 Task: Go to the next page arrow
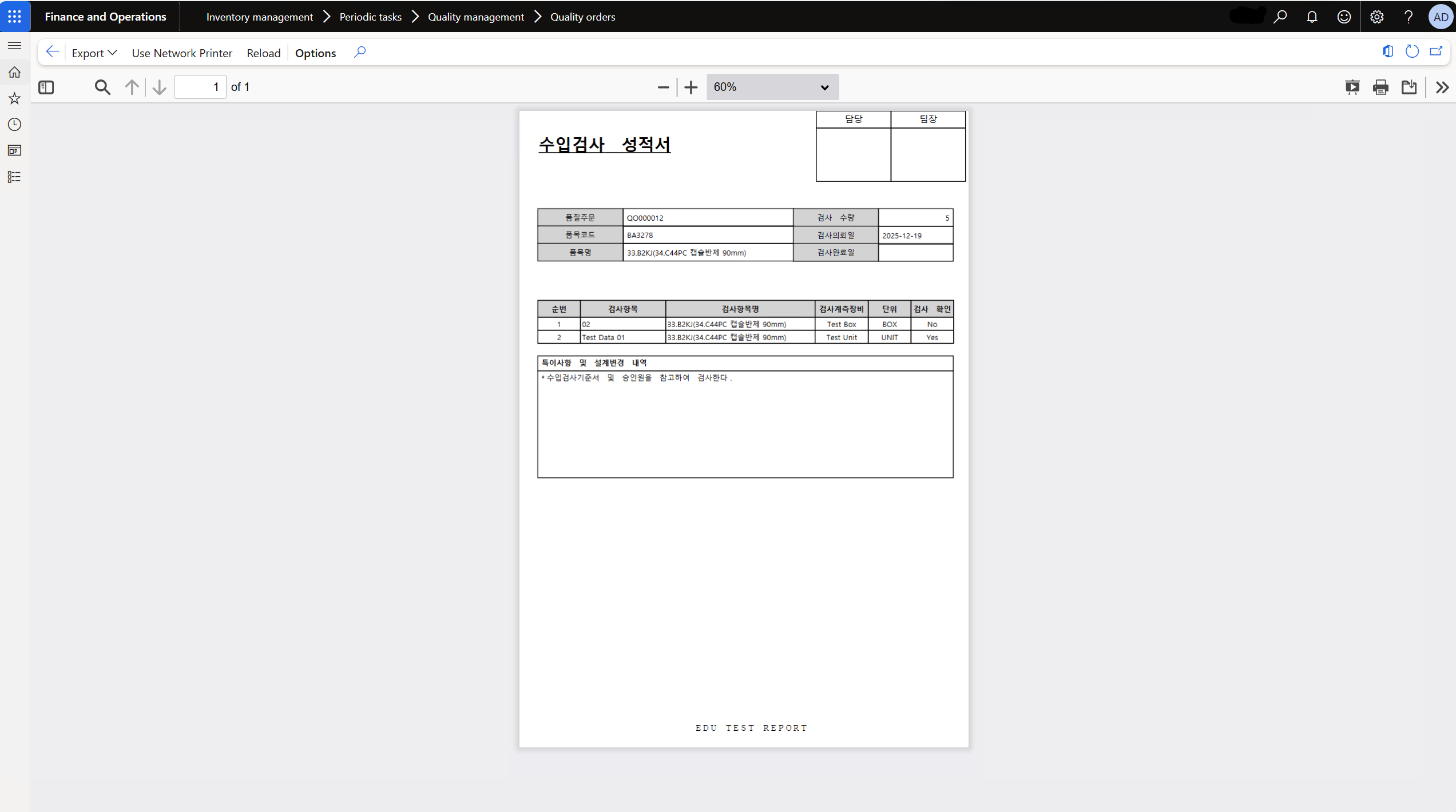click(159, 87)
